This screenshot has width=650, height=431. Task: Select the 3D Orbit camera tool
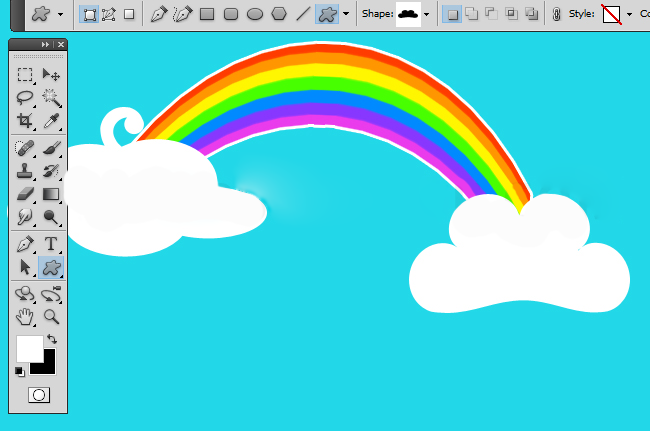51,294
